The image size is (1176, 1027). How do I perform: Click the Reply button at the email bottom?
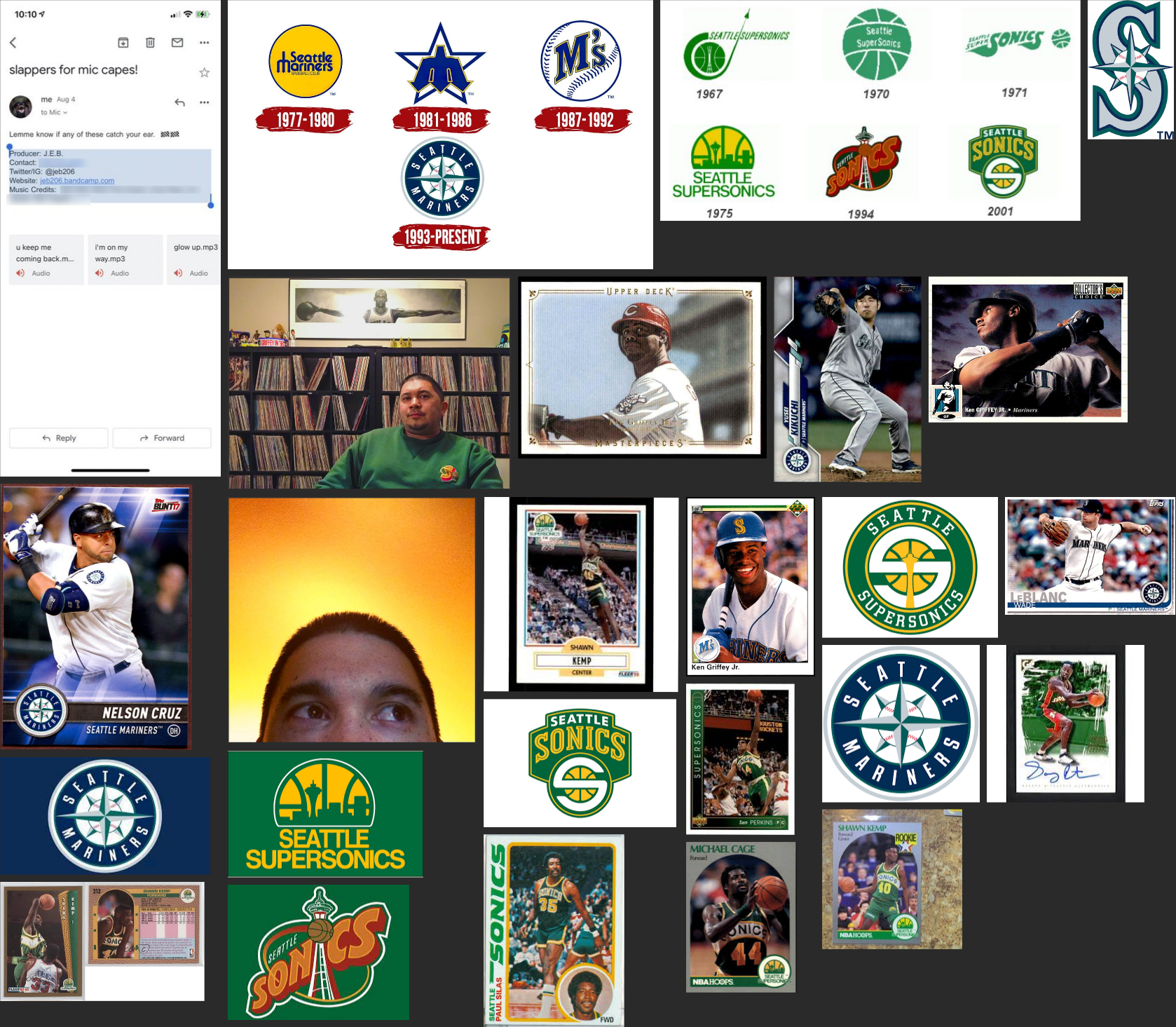(59, 438)
